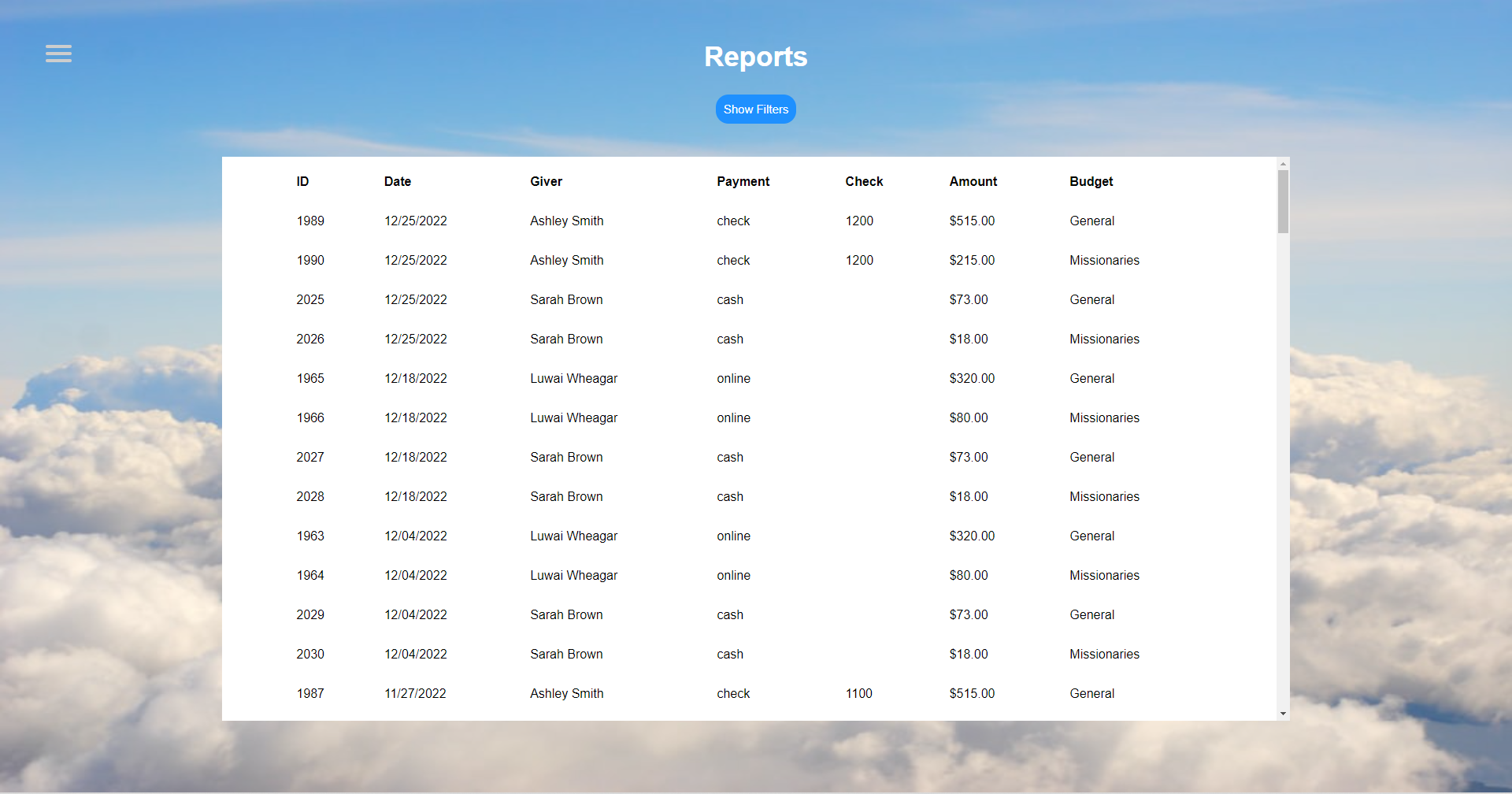
Task: Select row ID 2029
Action: tap(749, 614)
